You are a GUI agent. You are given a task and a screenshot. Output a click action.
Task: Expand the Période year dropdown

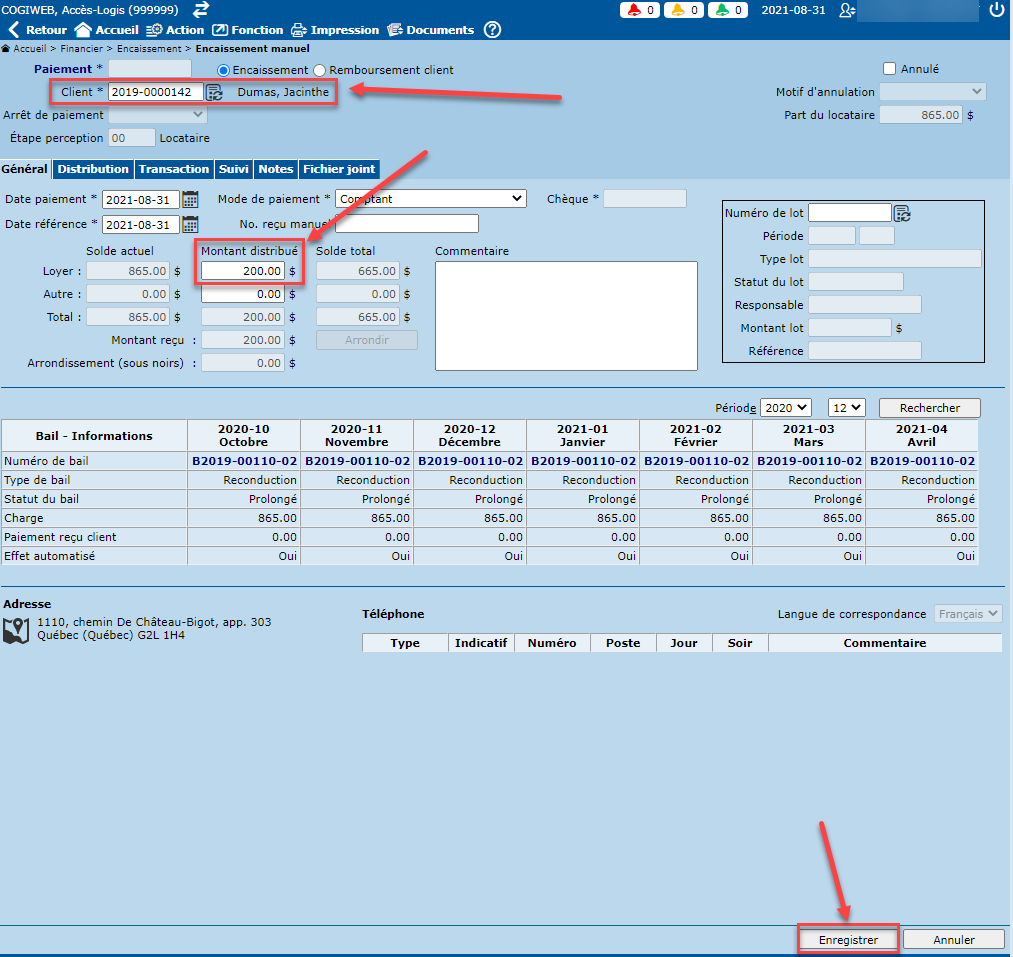785,408
